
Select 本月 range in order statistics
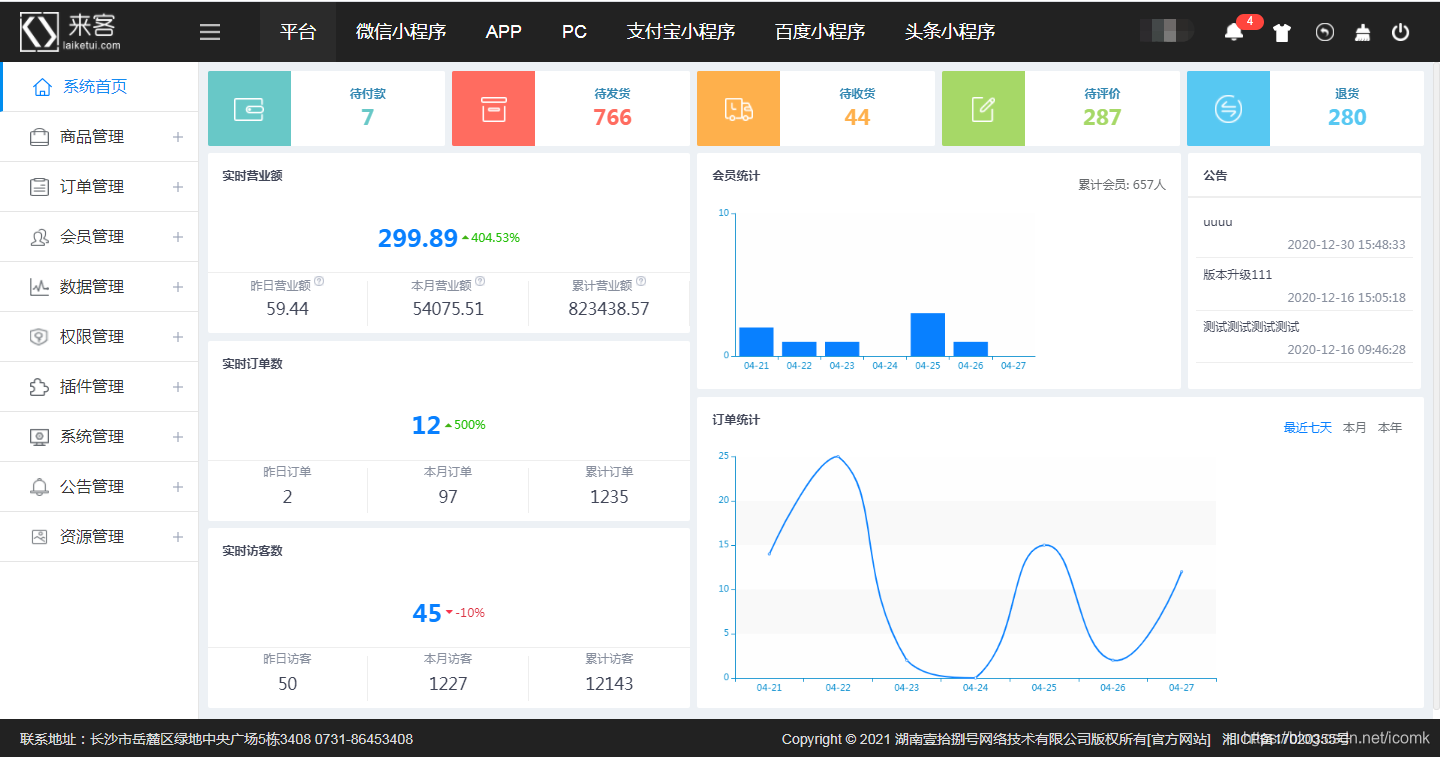click(x=1355, y=428)
